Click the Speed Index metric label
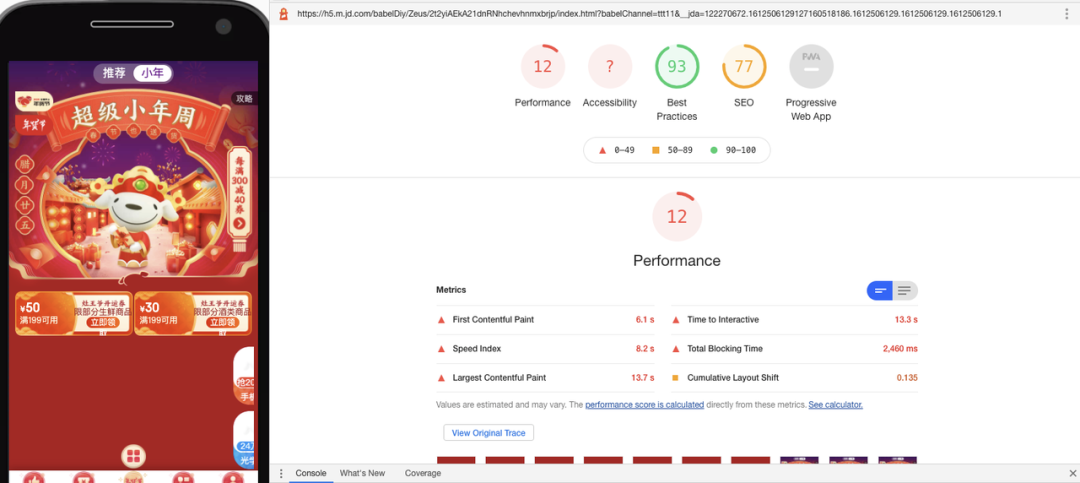The width and height of the screenshot is (1080, 483). point(477,349)
